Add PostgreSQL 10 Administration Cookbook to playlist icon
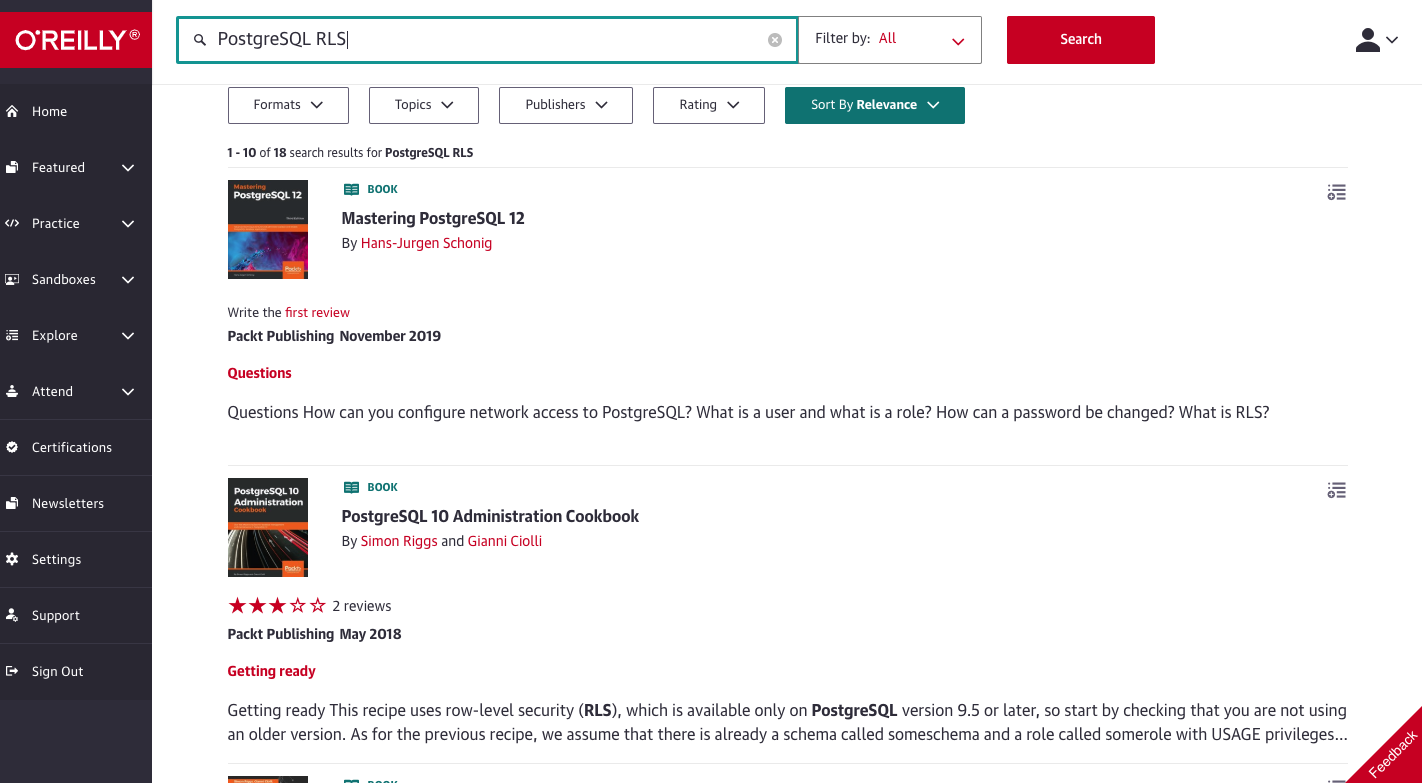 coord(1336,490)
